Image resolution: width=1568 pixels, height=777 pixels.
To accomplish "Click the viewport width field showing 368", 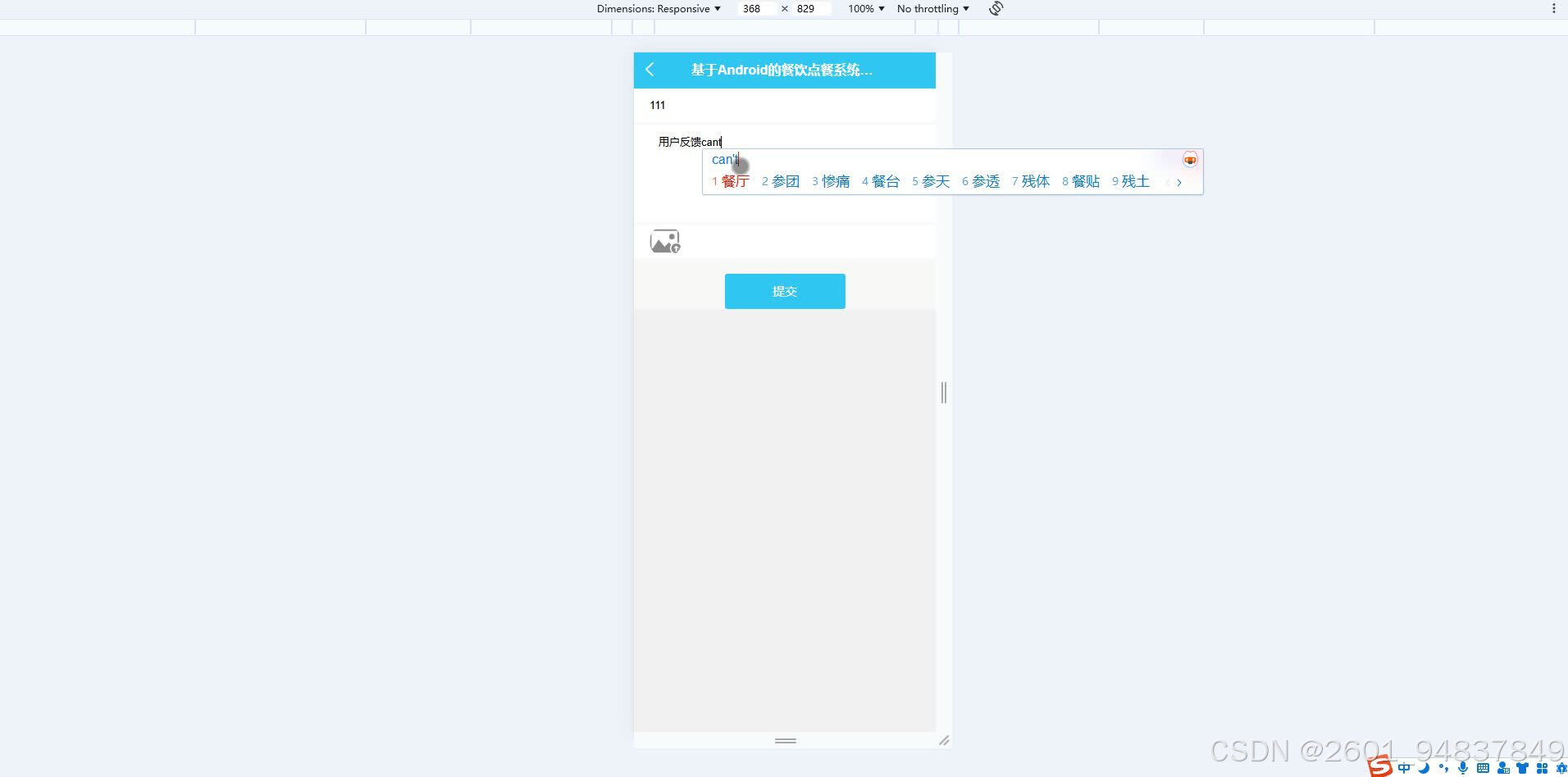I will click(755, 8).
